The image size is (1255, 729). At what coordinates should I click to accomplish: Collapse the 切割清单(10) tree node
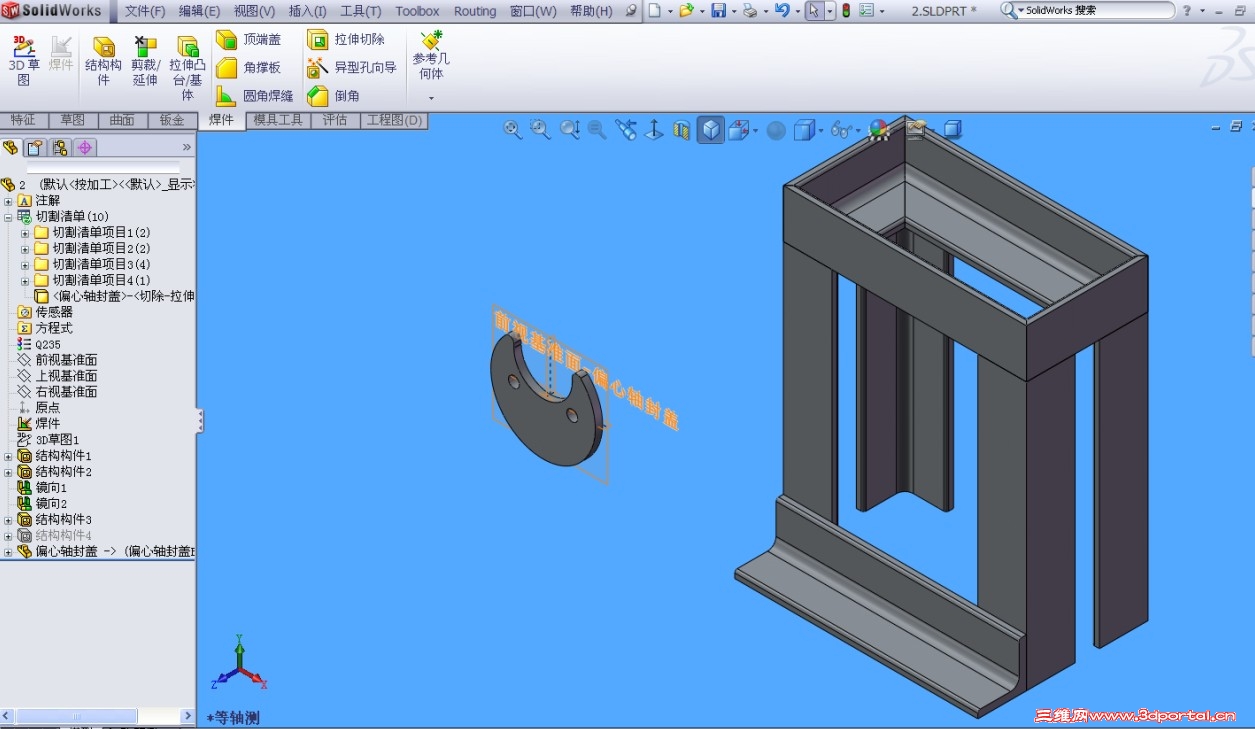click(x=8, y=216)
